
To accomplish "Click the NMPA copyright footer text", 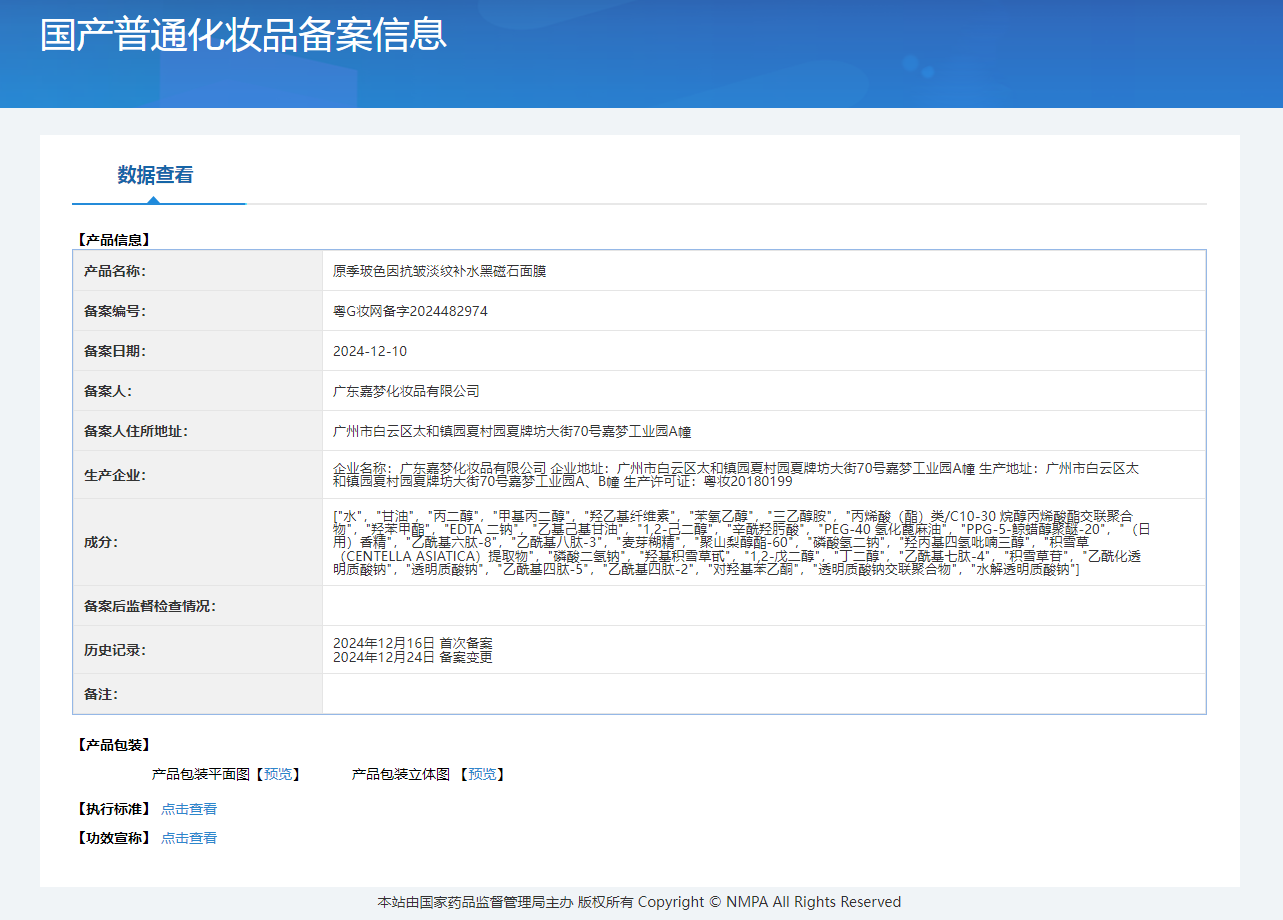I will pyautogui.click(x=639, y=902).
